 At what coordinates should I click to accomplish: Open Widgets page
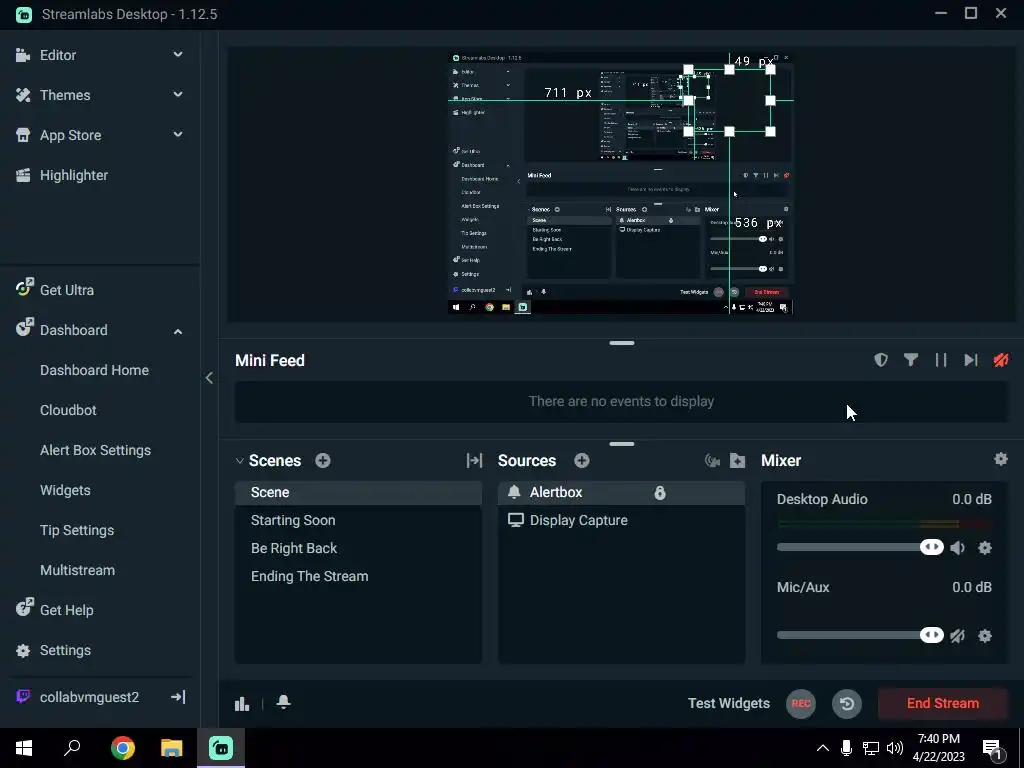[65, 490]
